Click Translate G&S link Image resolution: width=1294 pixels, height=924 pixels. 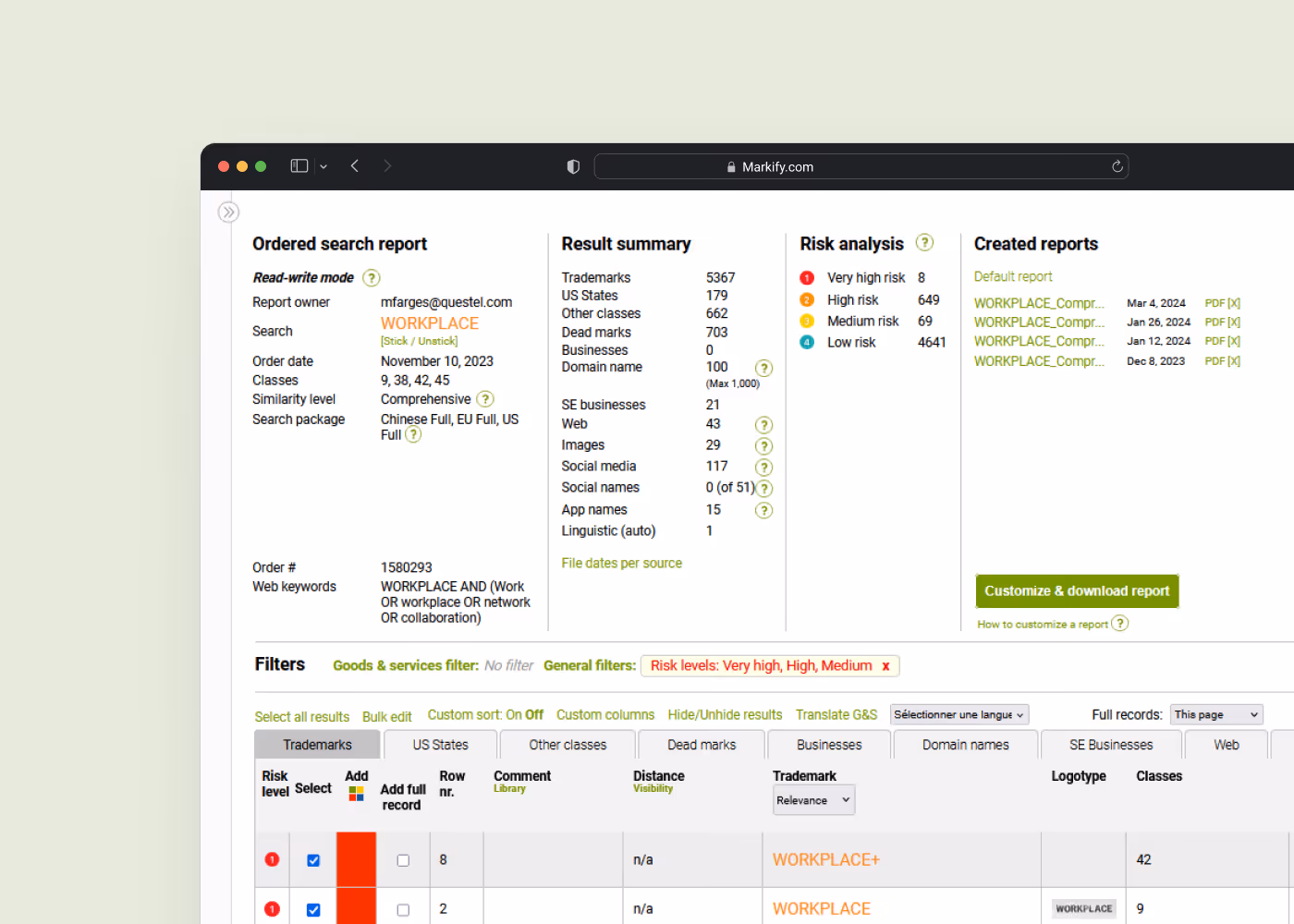click(836, 714)
